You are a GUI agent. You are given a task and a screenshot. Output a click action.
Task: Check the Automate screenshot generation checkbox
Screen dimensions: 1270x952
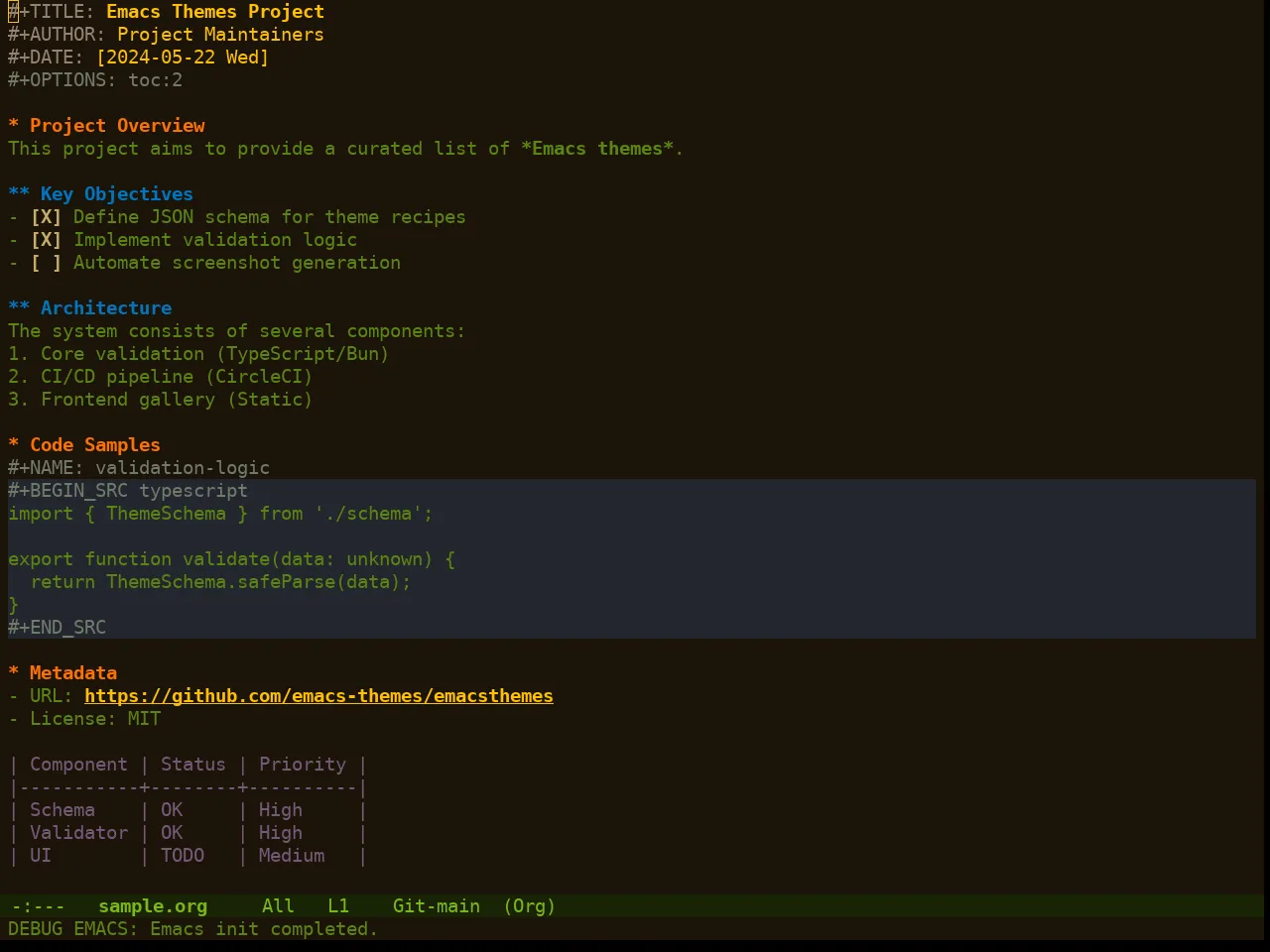coord(46,263)
